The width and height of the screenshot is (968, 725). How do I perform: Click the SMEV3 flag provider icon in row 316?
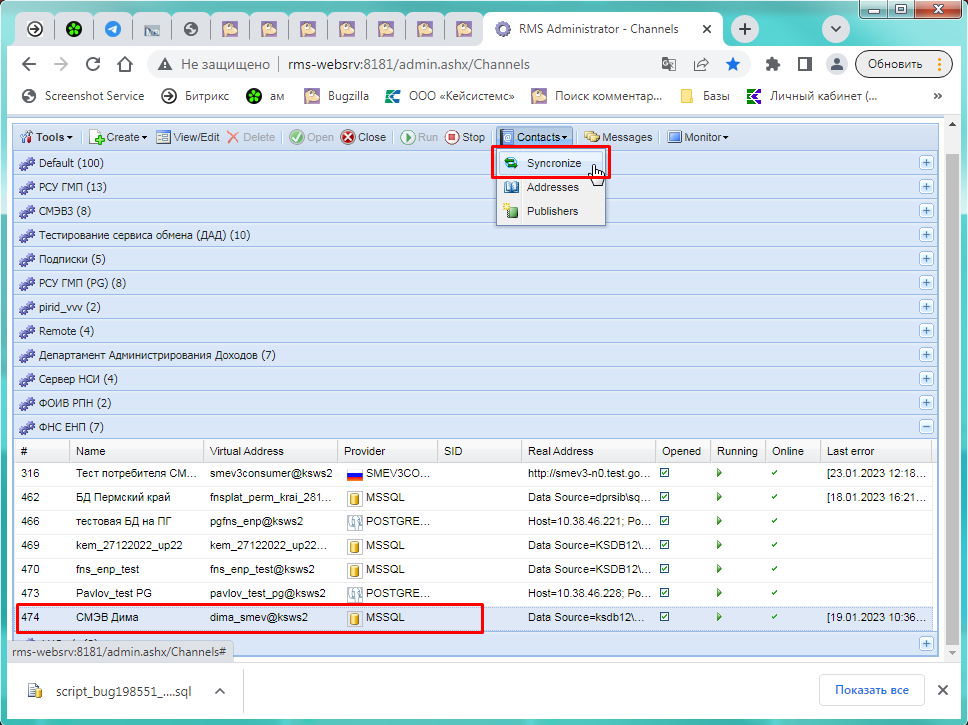click(x=354, y=474)
